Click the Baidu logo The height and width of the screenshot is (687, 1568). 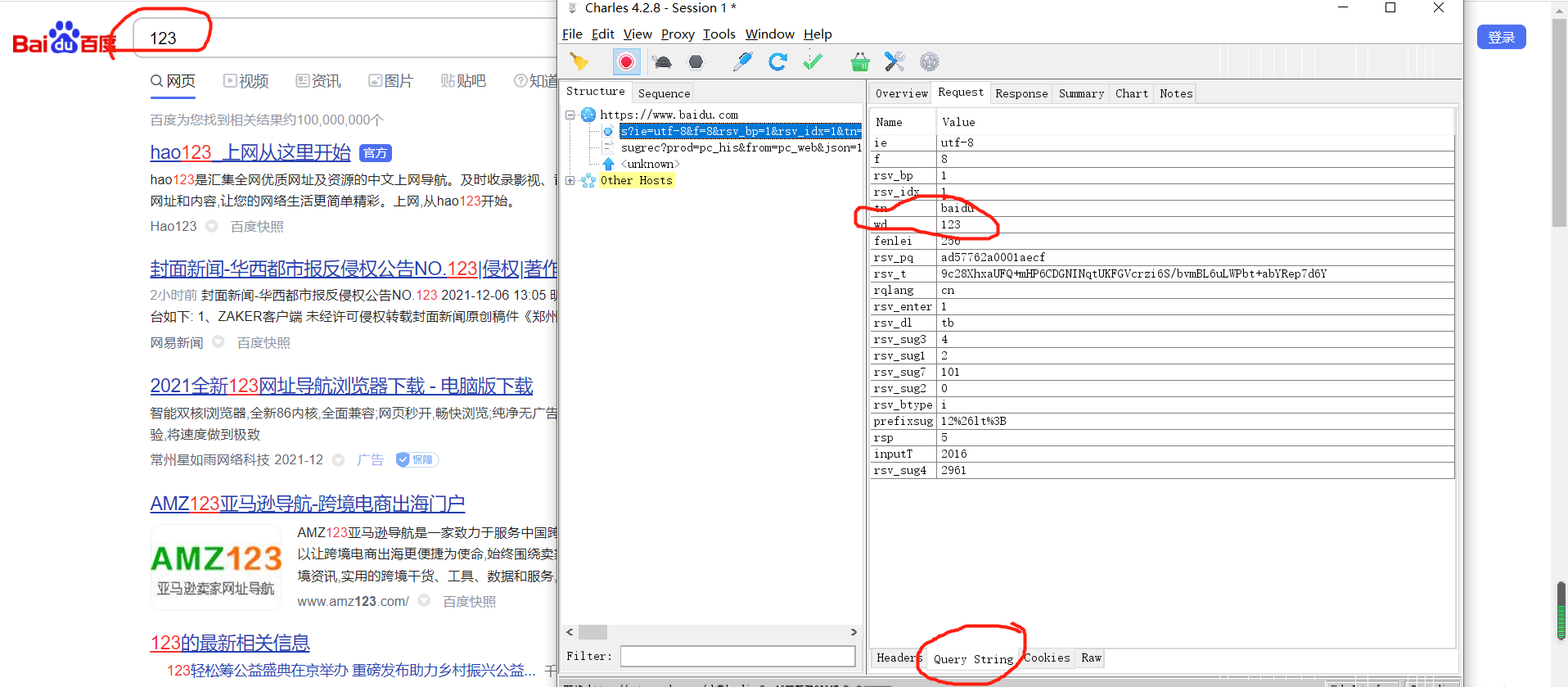[x=64, y=38]
